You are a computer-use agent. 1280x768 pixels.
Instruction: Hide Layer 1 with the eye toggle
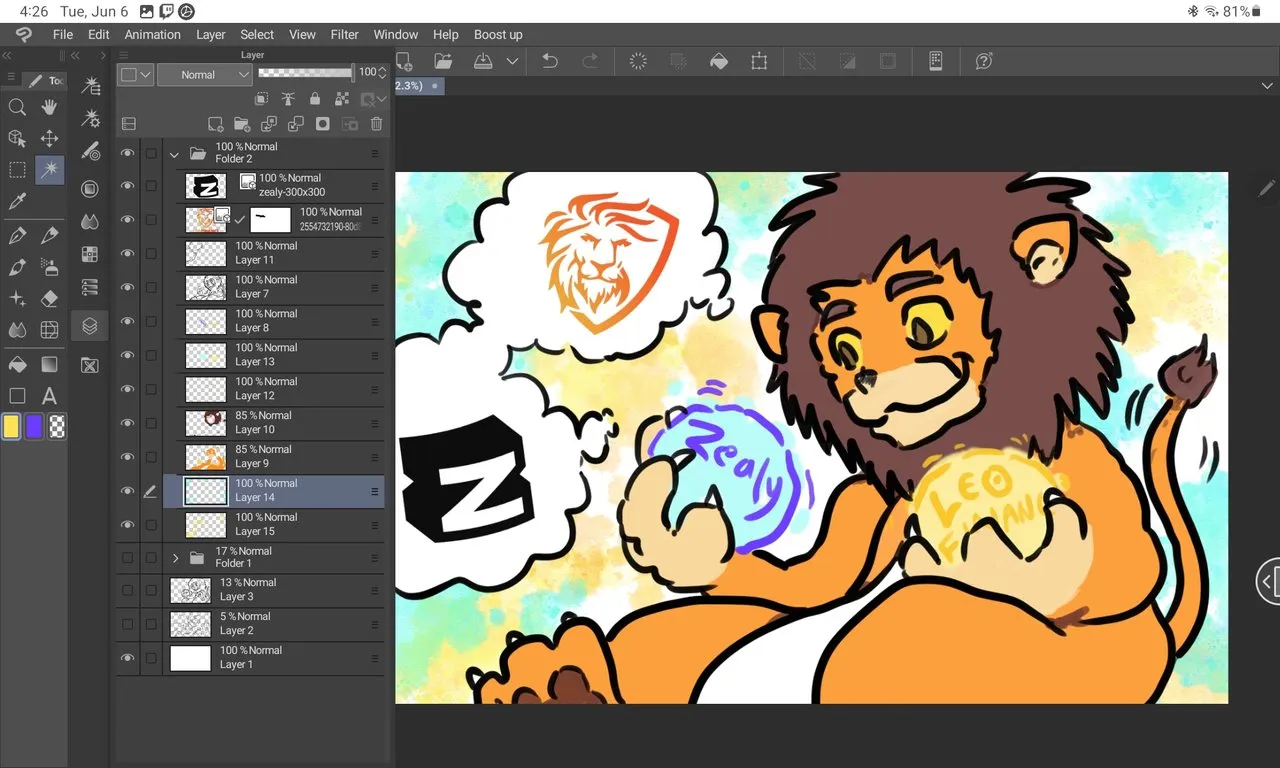(x=127, y=658)
